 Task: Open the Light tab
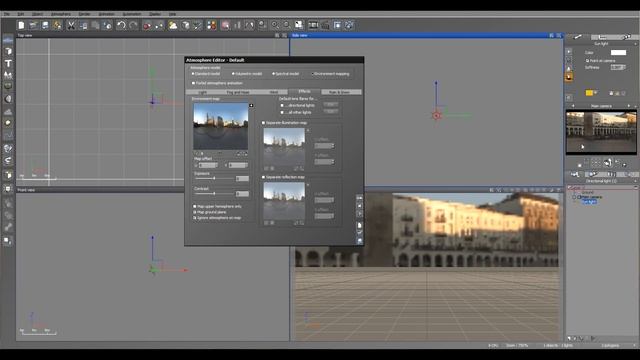202,92
